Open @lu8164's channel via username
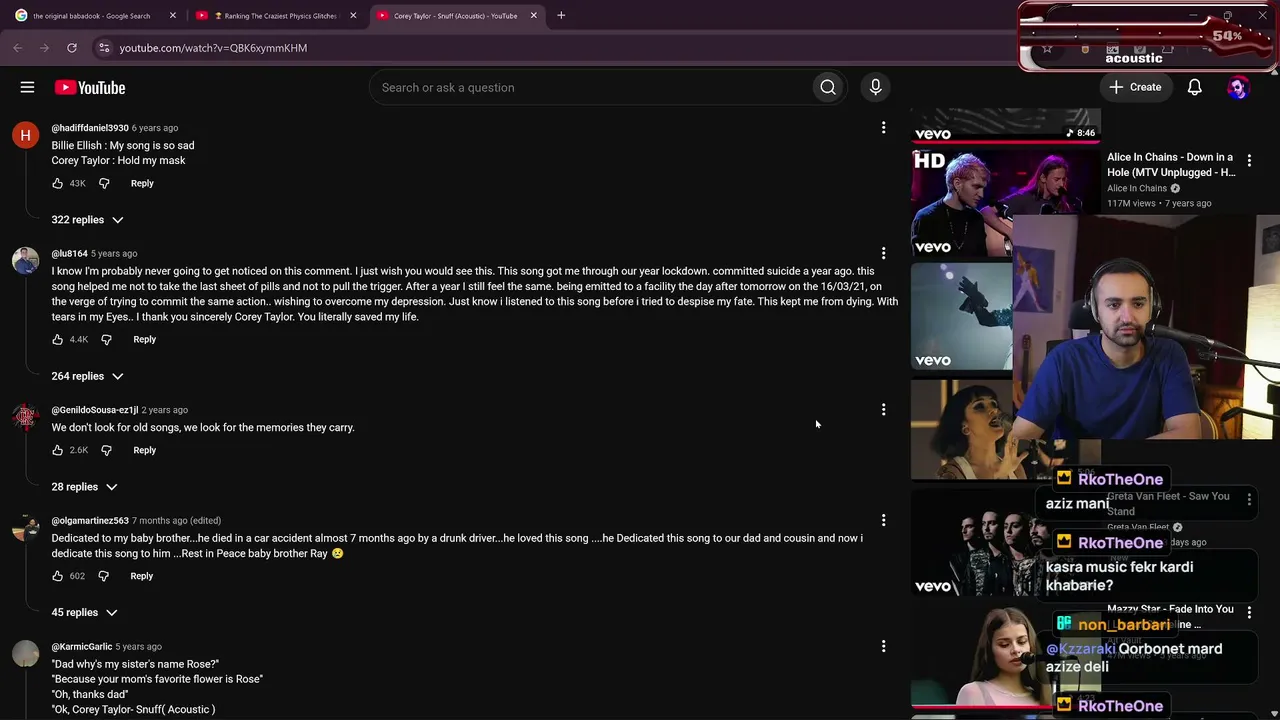 [x=70, y=254]
